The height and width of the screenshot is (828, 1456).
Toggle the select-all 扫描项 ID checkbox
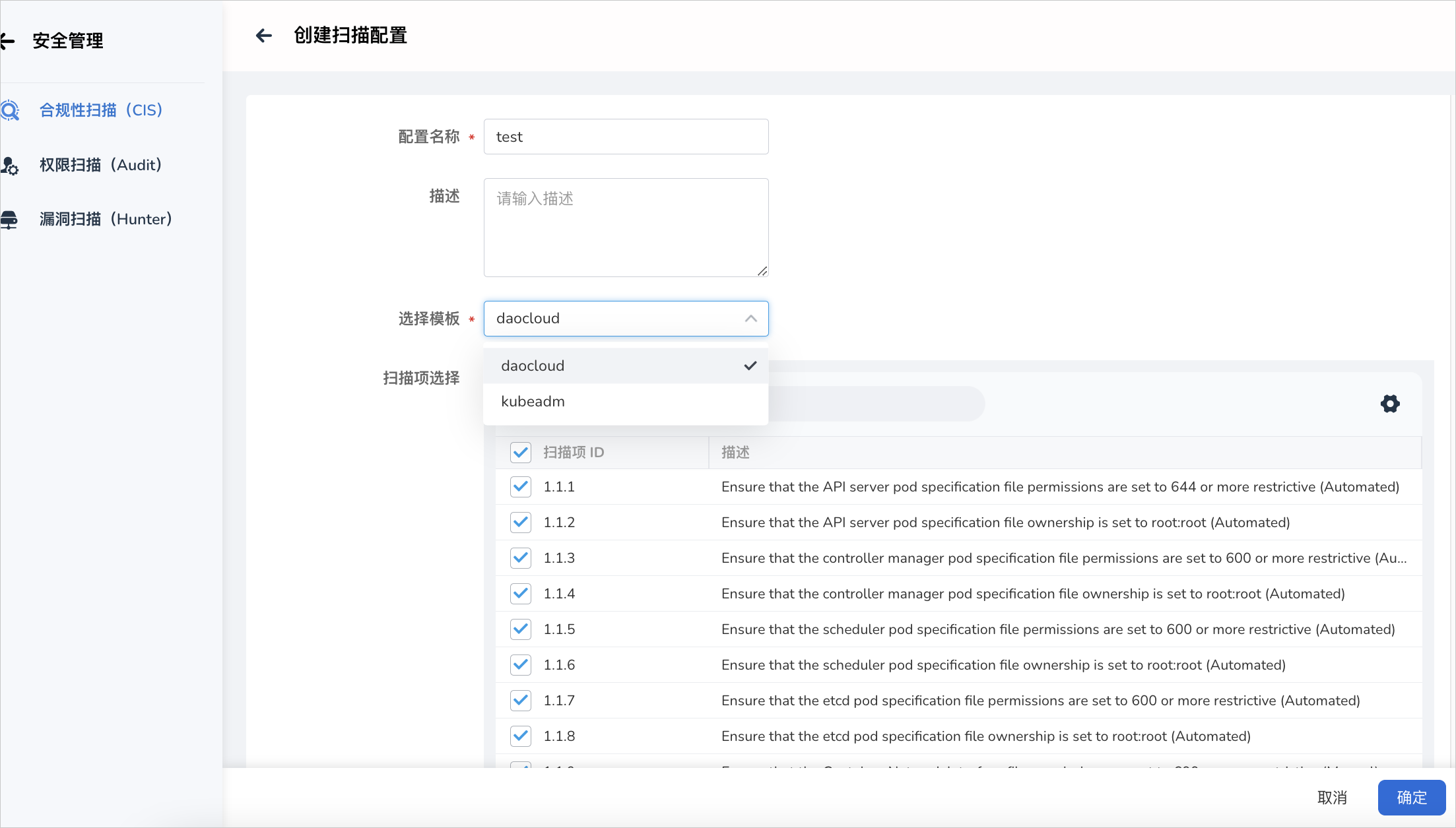coord(521,453)
